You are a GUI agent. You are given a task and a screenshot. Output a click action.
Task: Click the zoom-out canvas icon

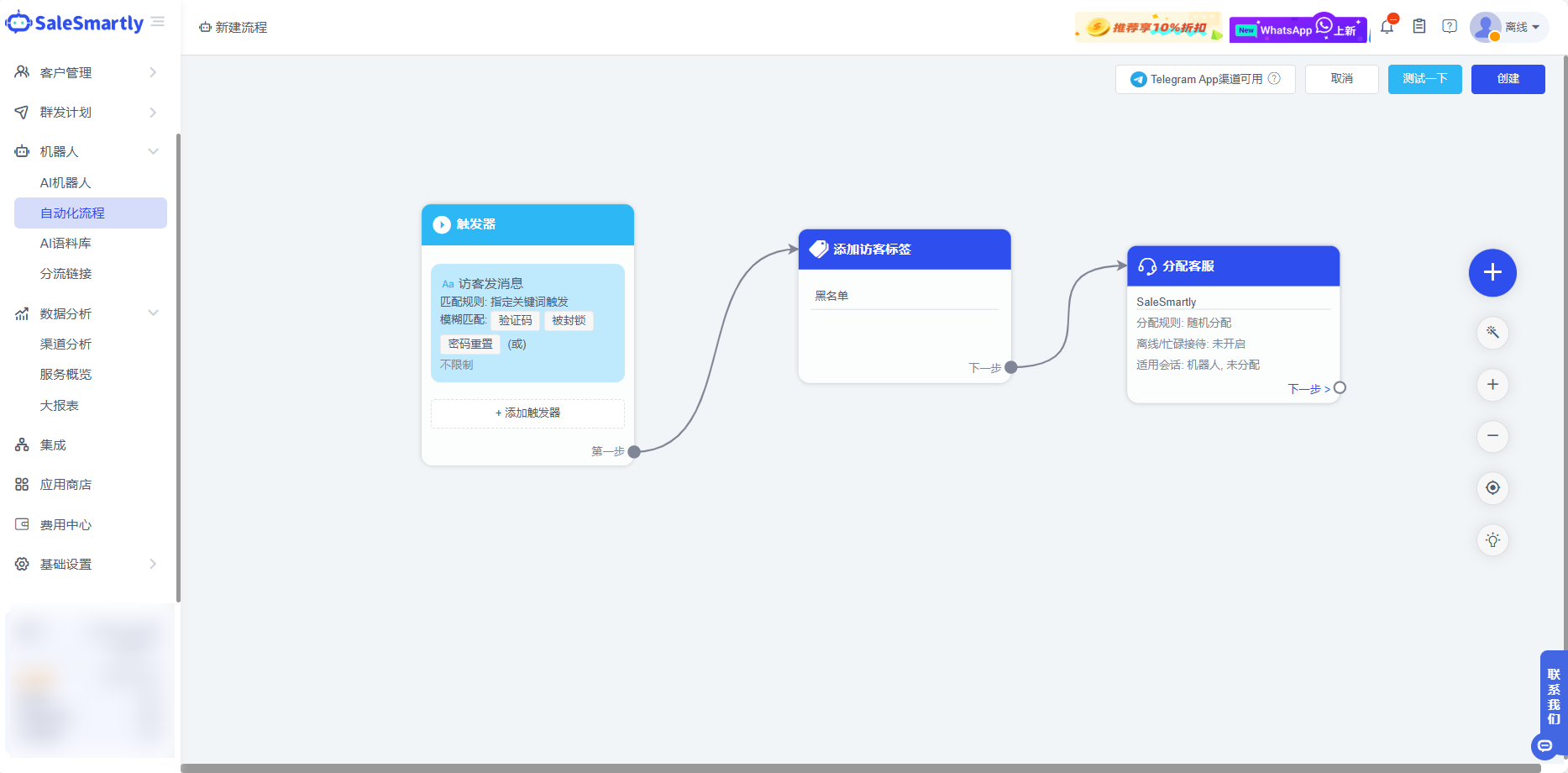tap(1492, 436)
